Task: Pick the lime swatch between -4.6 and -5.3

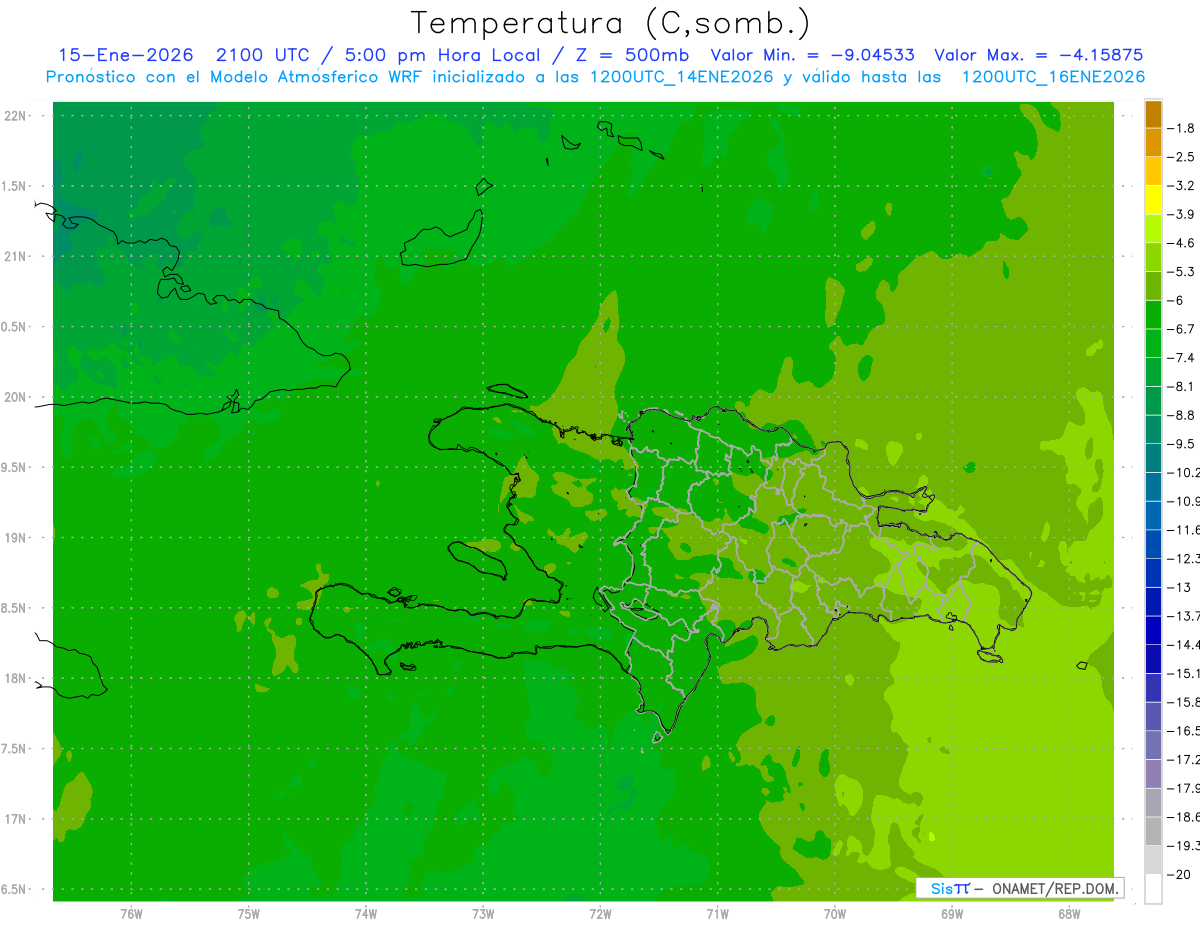Action: [1153, 257]
